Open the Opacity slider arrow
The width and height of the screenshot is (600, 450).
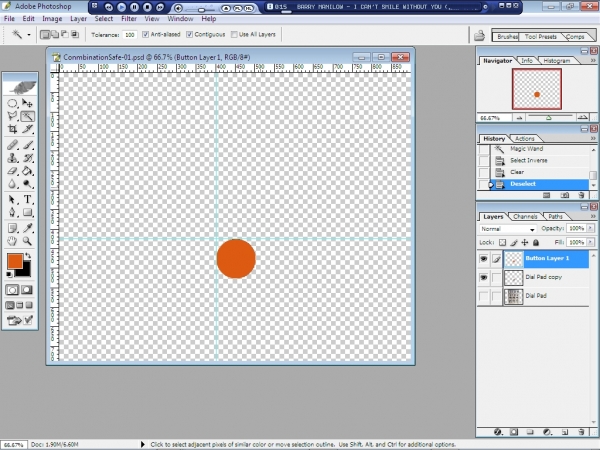tap(590, 228)
